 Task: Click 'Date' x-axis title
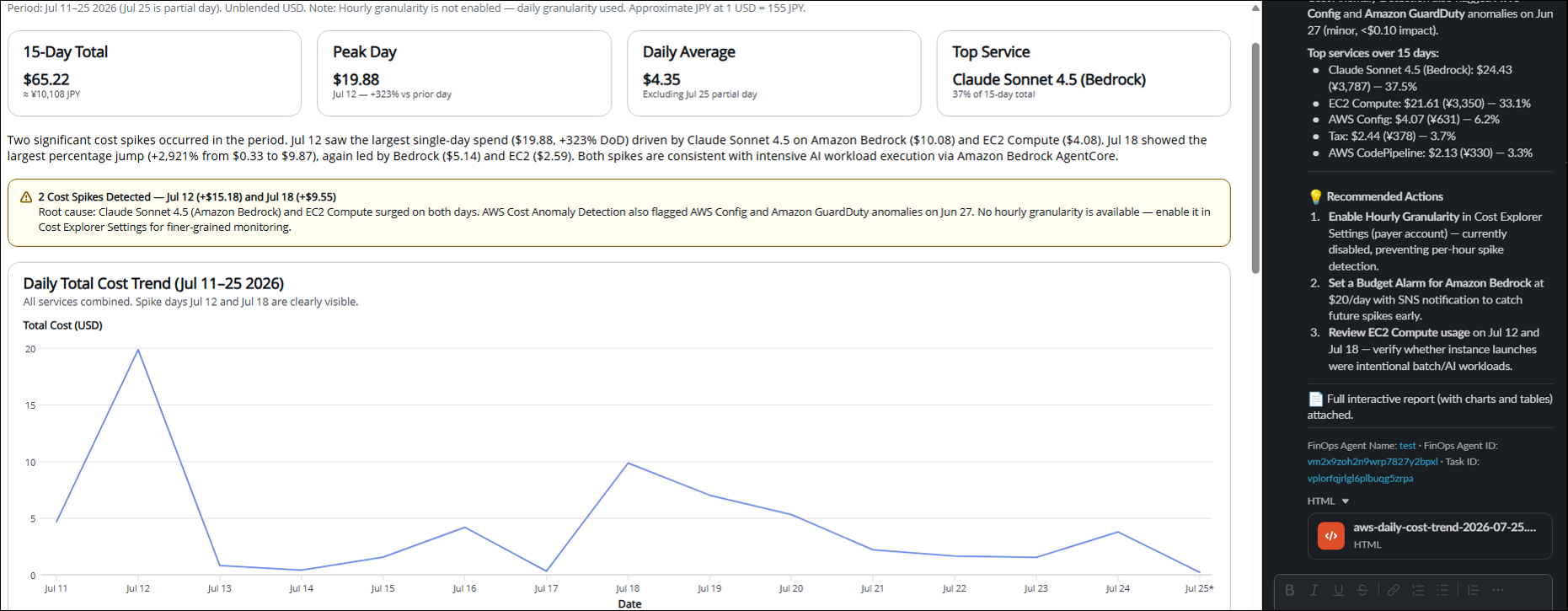pos(629,603)
